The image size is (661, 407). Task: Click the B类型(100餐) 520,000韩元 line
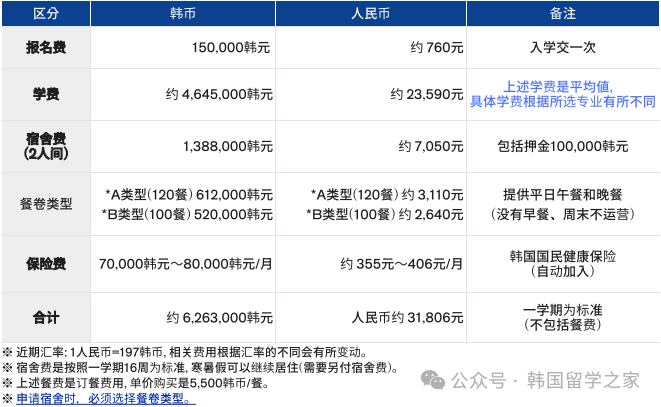[x=187, y=214]
